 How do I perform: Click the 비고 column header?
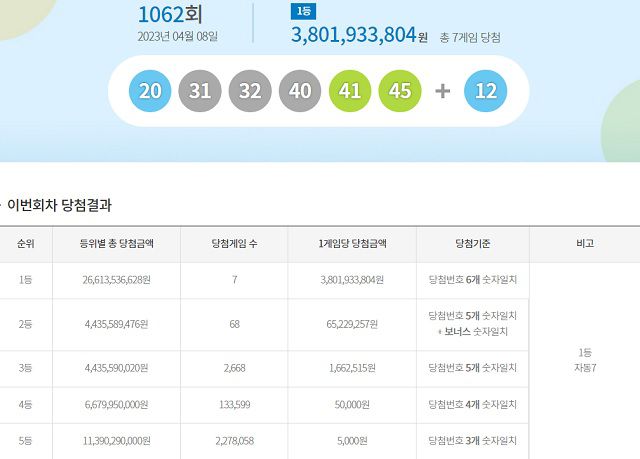tap(584, 244)
